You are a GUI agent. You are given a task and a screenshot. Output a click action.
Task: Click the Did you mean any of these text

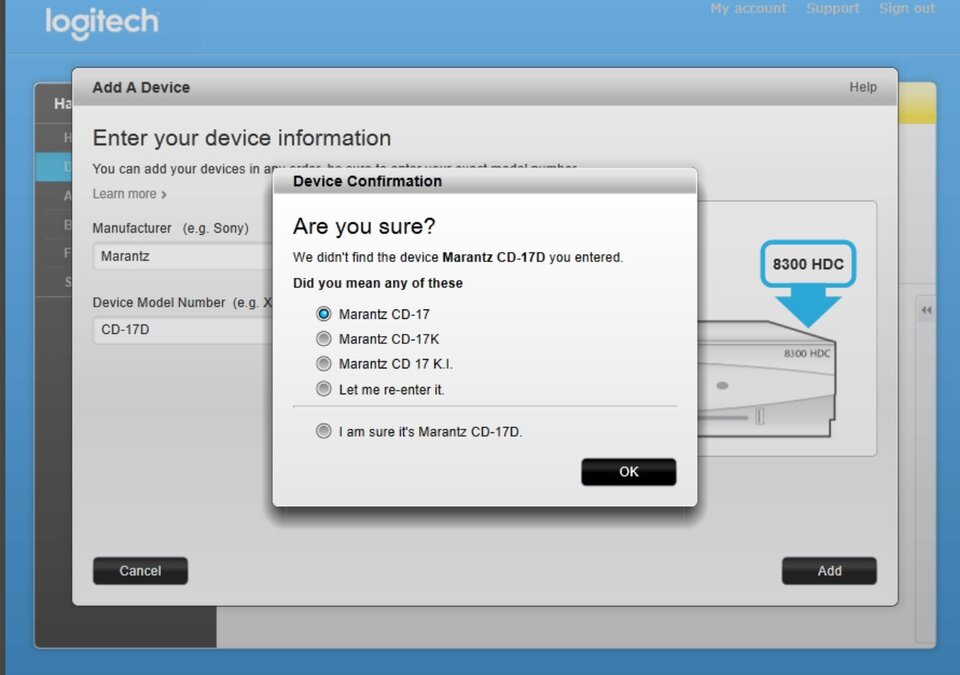[378, 283]
